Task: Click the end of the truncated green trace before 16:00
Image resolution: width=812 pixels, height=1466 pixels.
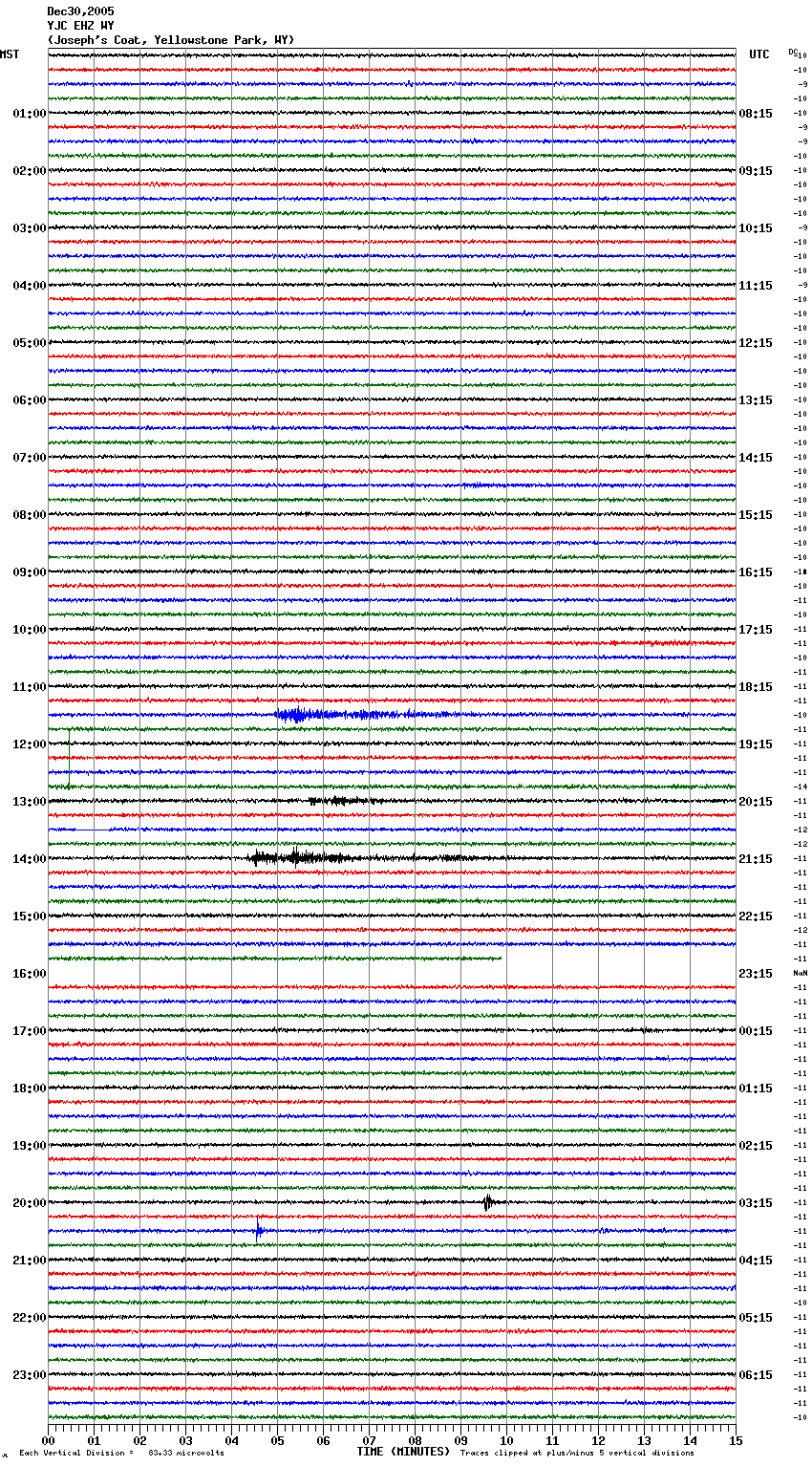Action: coord(500,958)
